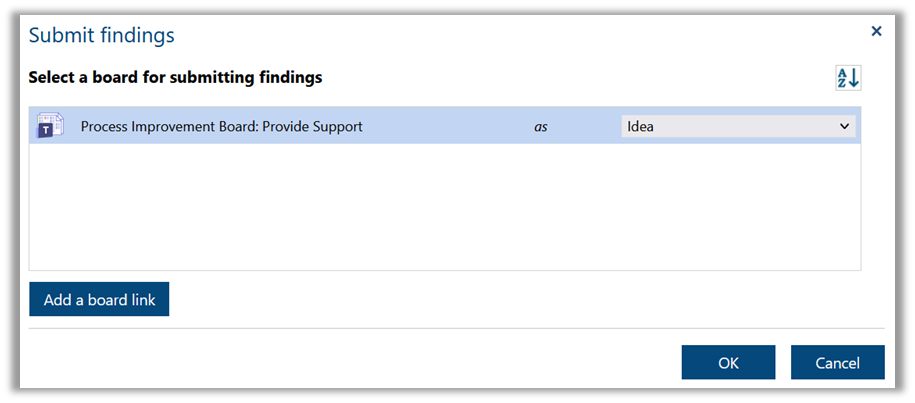This screenshot has width=915, height=403.
Task: Click the blank footer area left of OK
Action: pyautogui.click(x=350, y=362)
